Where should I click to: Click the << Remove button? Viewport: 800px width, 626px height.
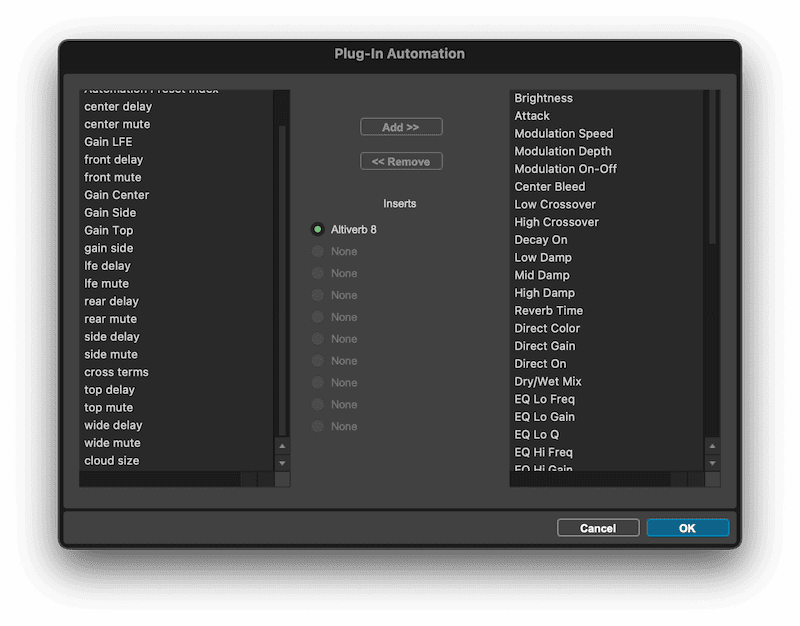(x=401, y=162)
